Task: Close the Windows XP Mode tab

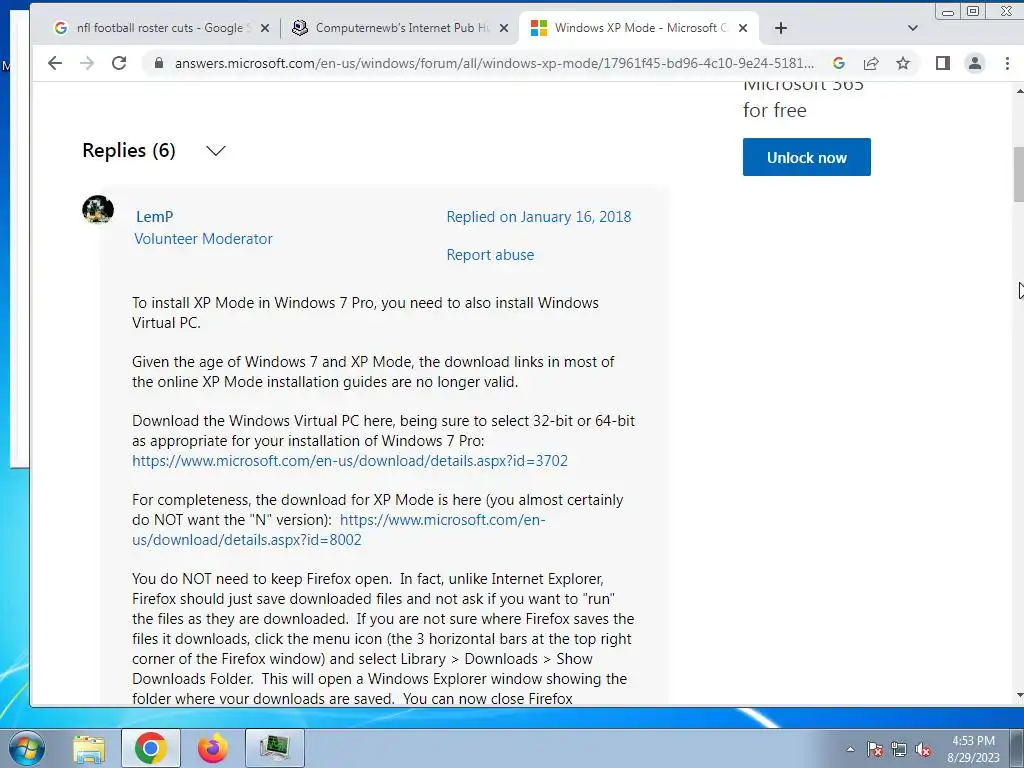Action: (743, 28)
